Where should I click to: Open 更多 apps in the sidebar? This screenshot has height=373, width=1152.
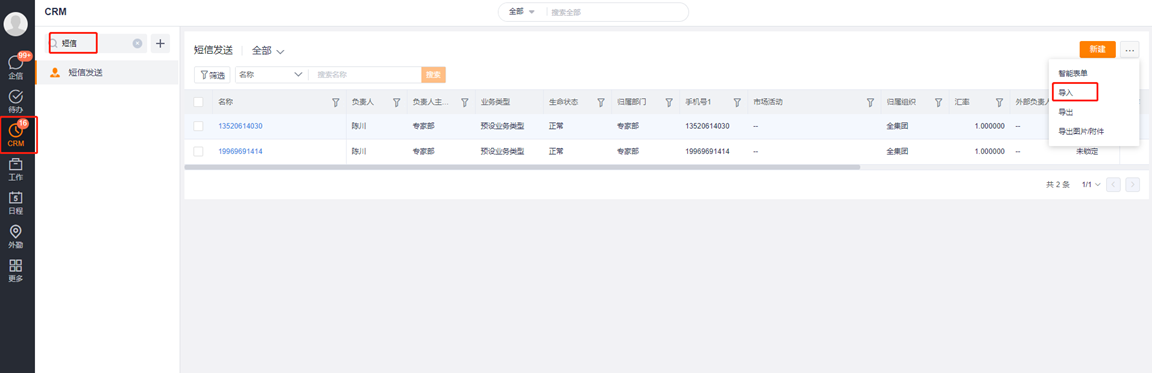[15, 270]
